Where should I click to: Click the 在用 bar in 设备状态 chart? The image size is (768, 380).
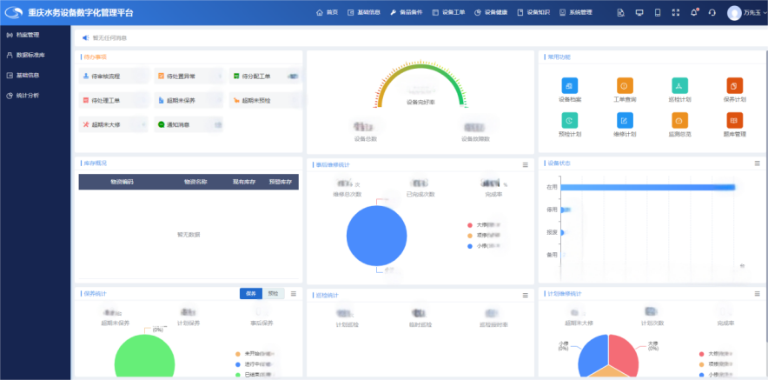point(648,187)
